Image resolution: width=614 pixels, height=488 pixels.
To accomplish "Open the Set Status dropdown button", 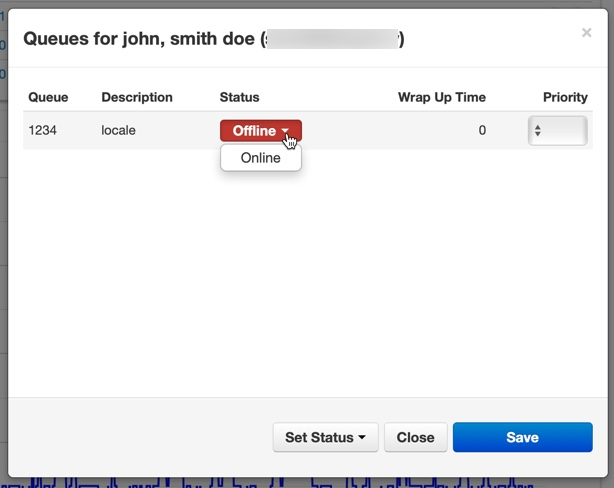I will [325, 437].
